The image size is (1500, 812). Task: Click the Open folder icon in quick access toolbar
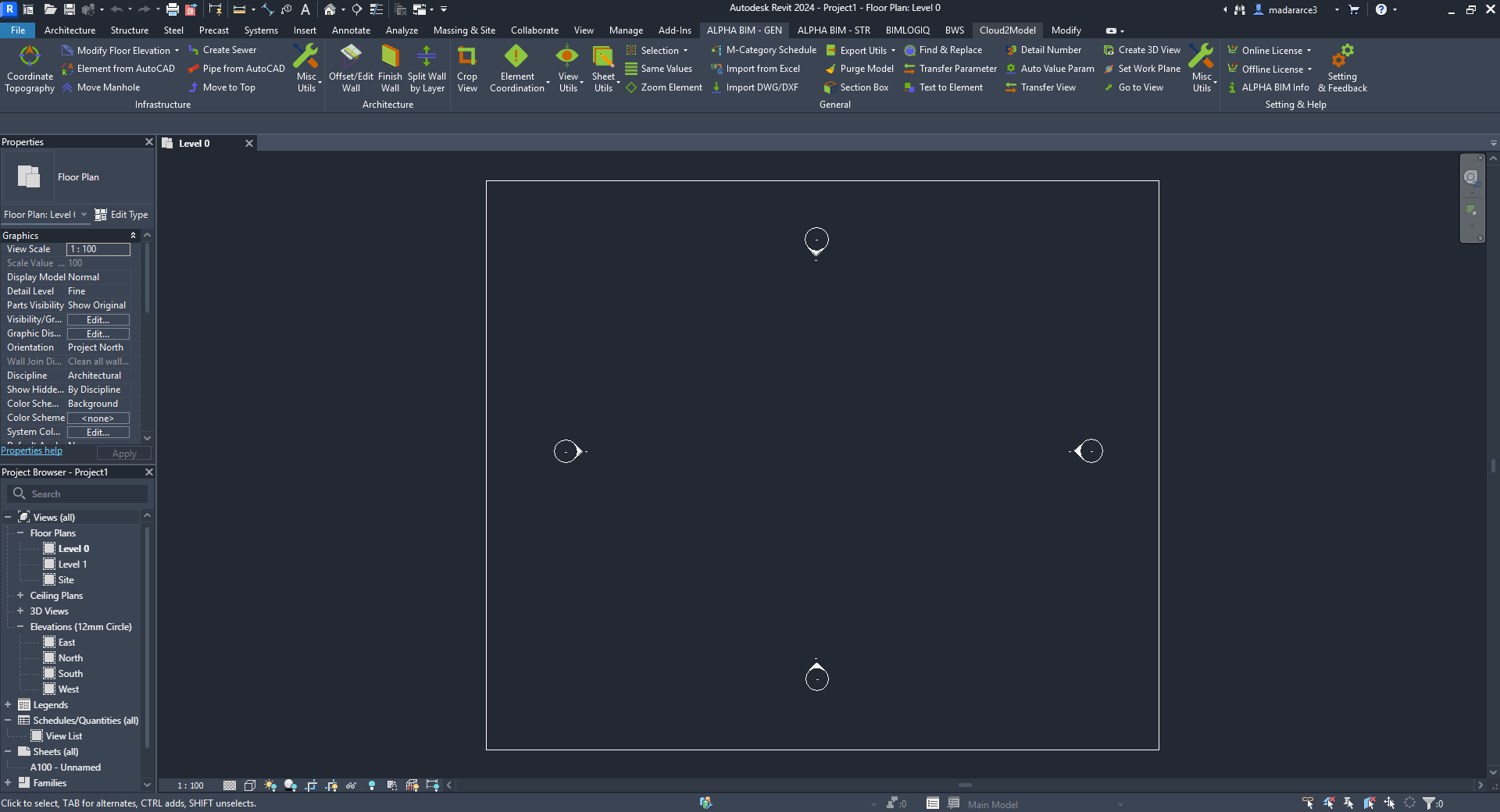tap(50, 9)
